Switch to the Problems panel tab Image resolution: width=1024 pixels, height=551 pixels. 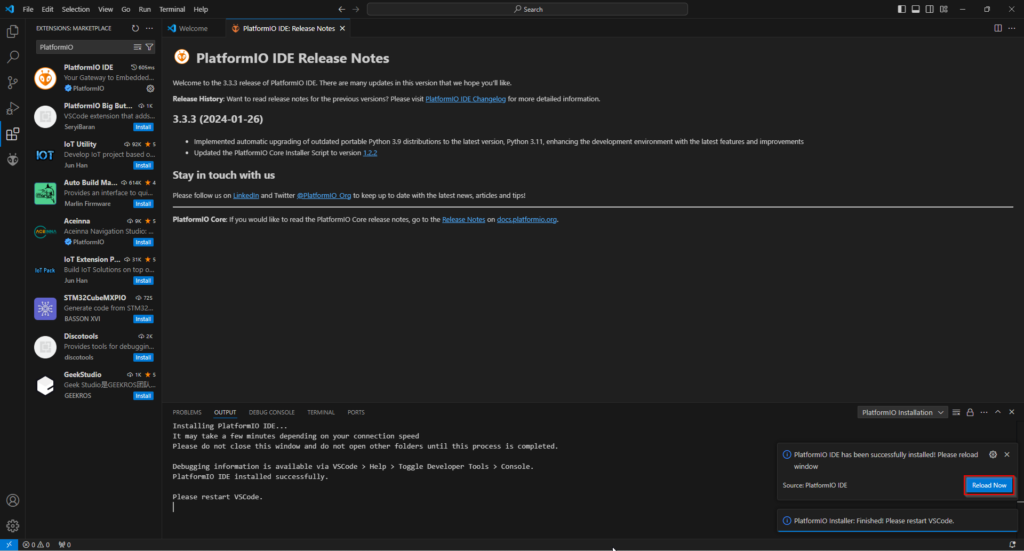187,413
